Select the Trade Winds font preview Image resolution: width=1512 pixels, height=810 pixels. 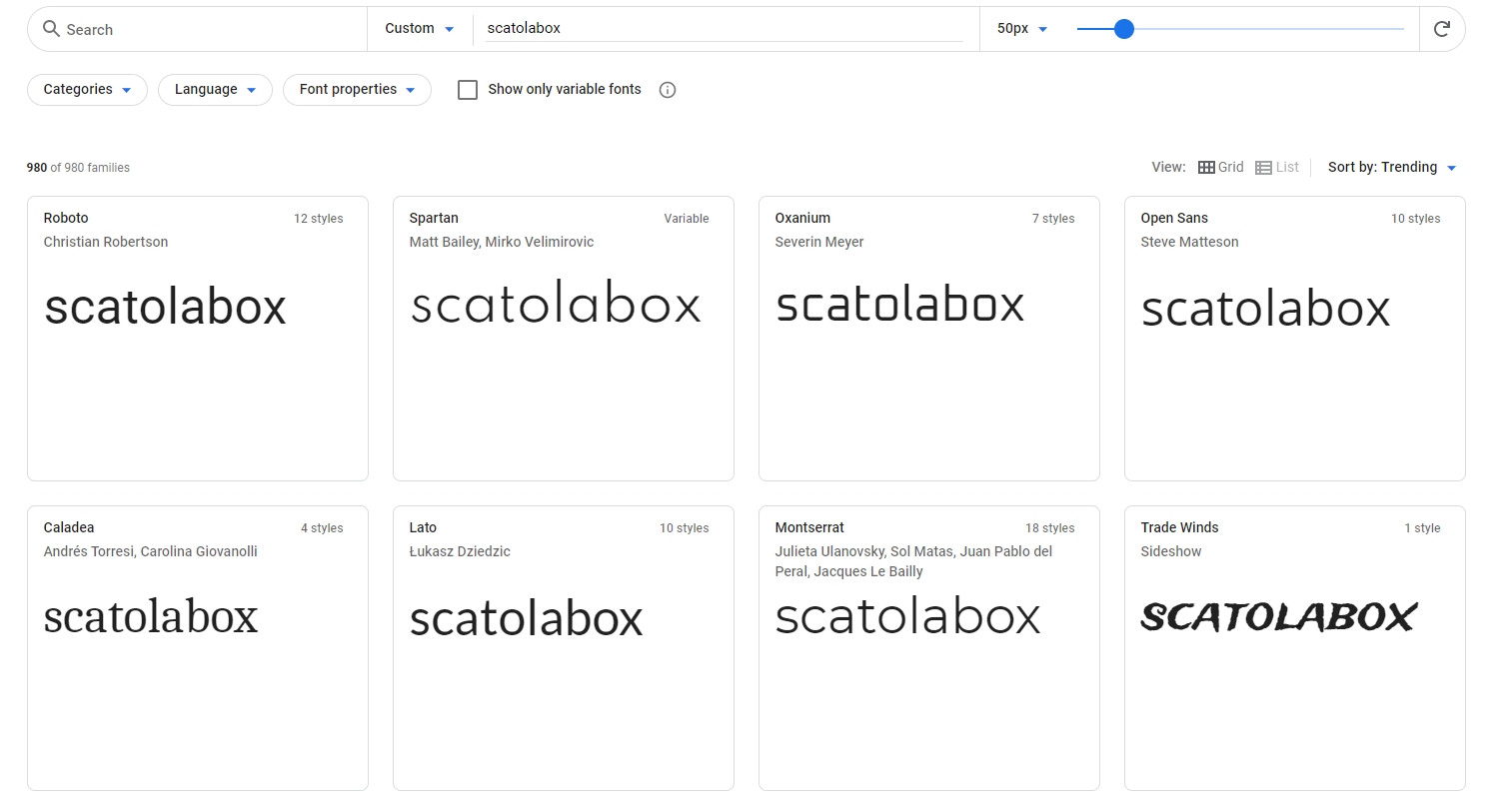point(1278,617)
